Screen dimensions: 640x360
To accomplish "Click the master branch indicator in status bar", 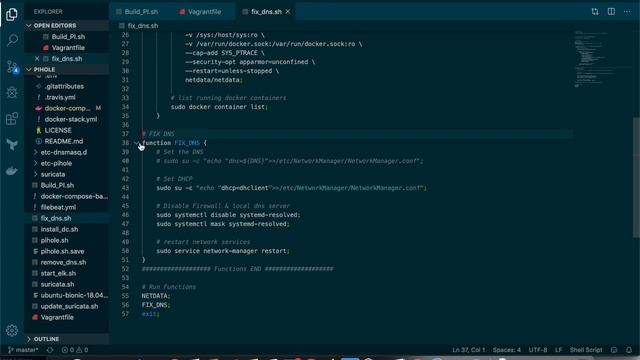I will click(x=23, y=350).
